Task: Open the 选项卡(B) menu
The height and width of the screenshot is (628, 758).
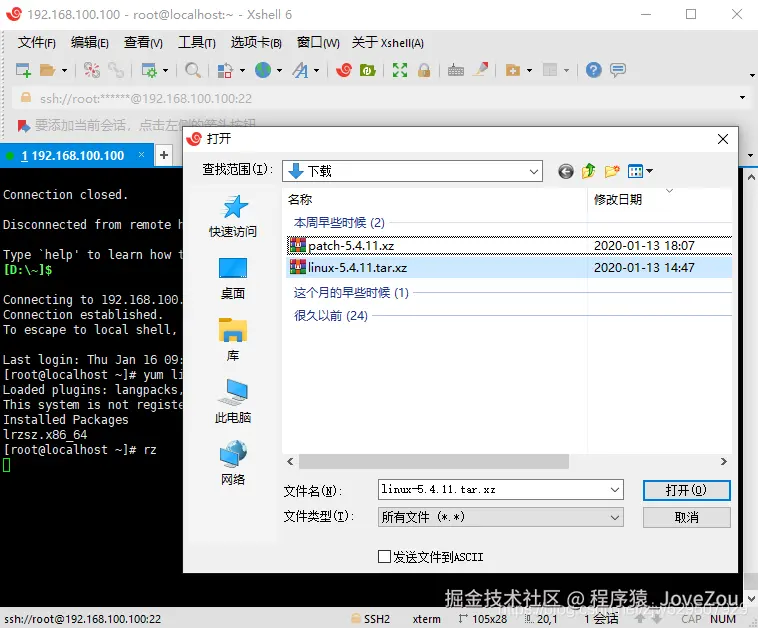Action: point(256,43)
